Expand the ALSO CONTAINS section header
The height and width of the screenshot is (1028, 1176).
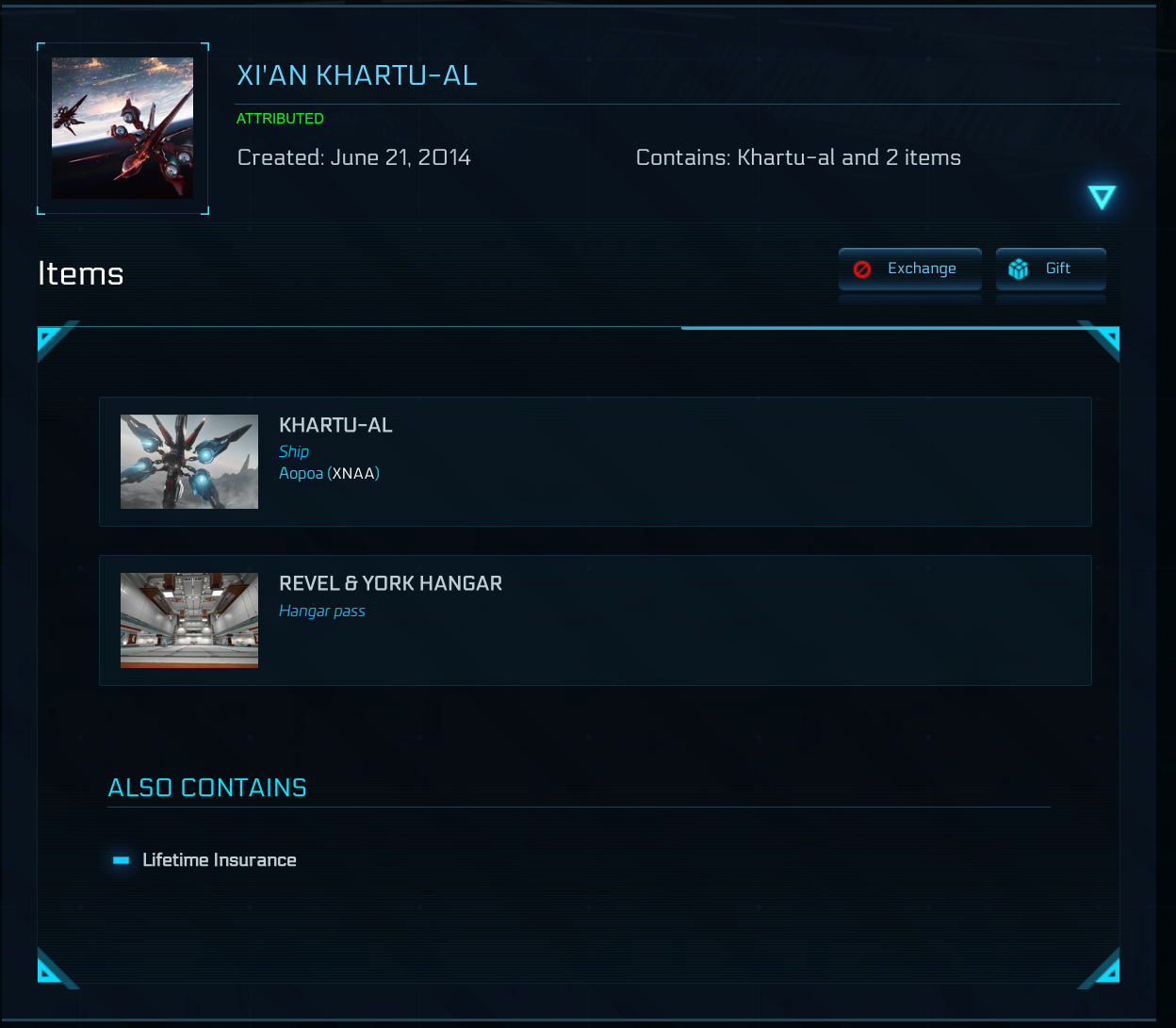coord(206,787)
